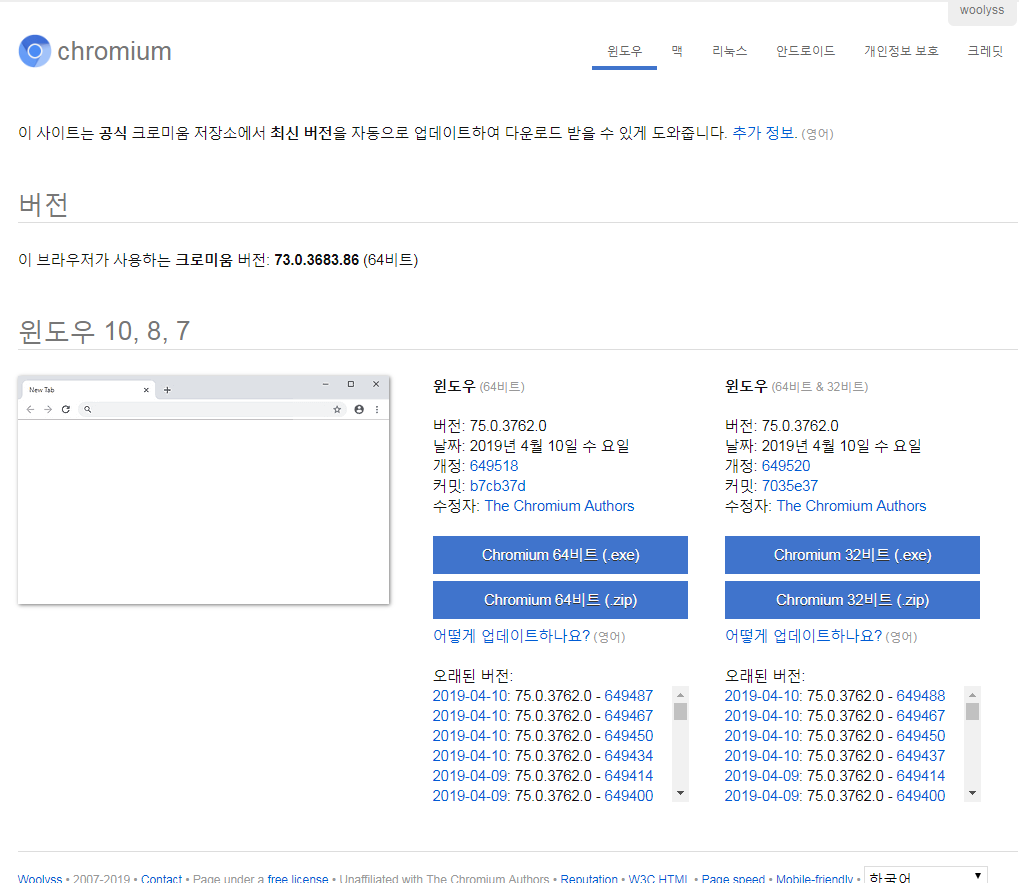The image size is (1019, 883).
Task: Open the 추가 정보 link
Action: point(763,133)
